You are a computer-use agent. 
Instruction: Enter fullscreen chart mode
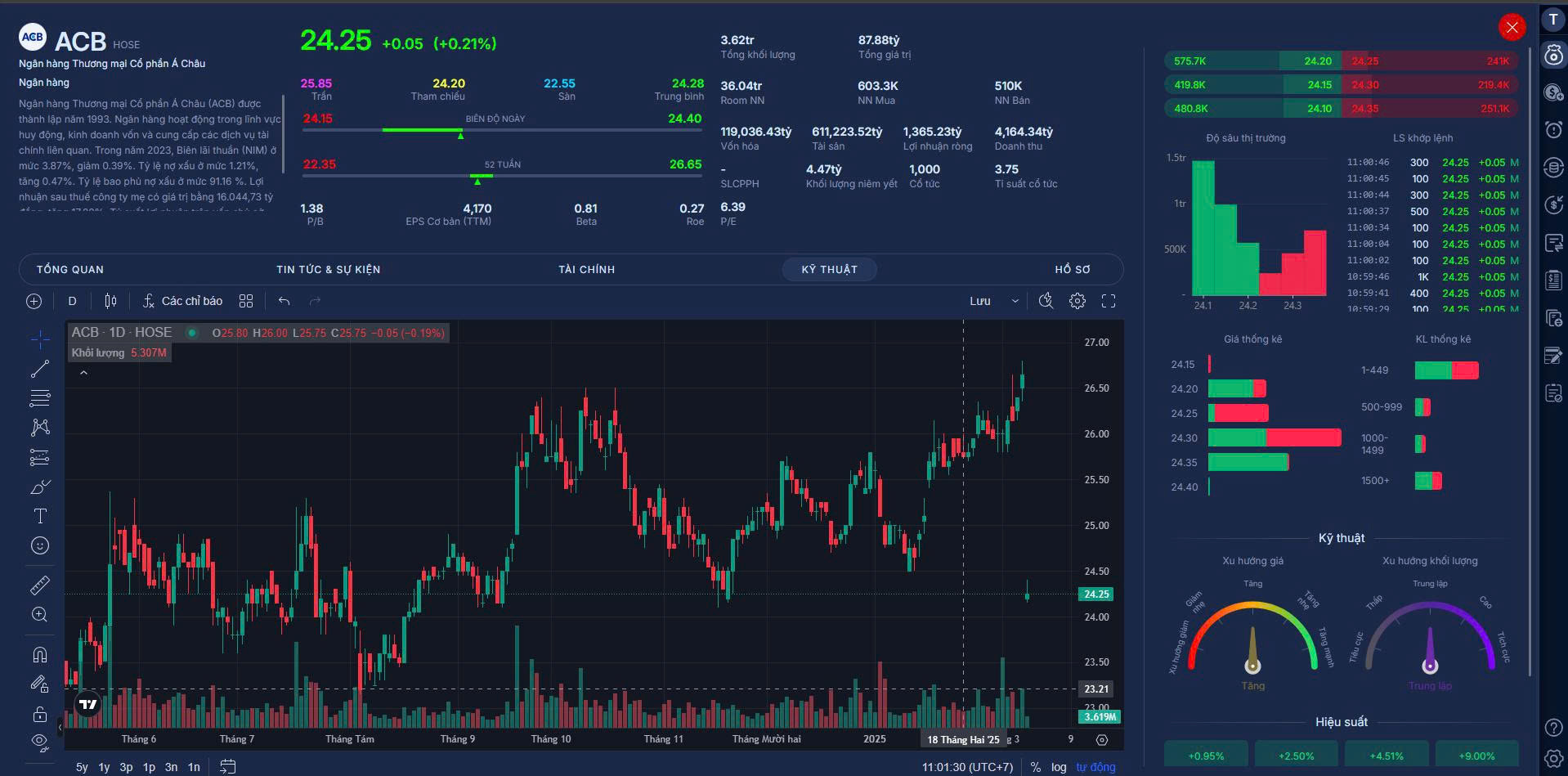pos(1109,301)
